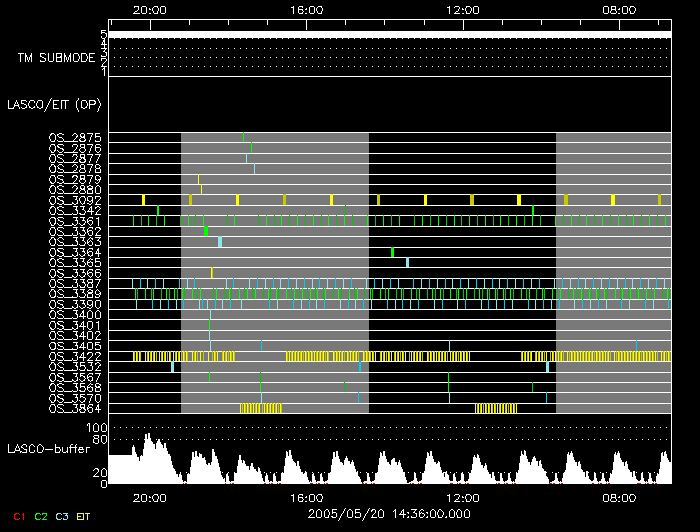Select the OS_3864 row label
This screenshot has height=532, width=700.
(74, 408)
